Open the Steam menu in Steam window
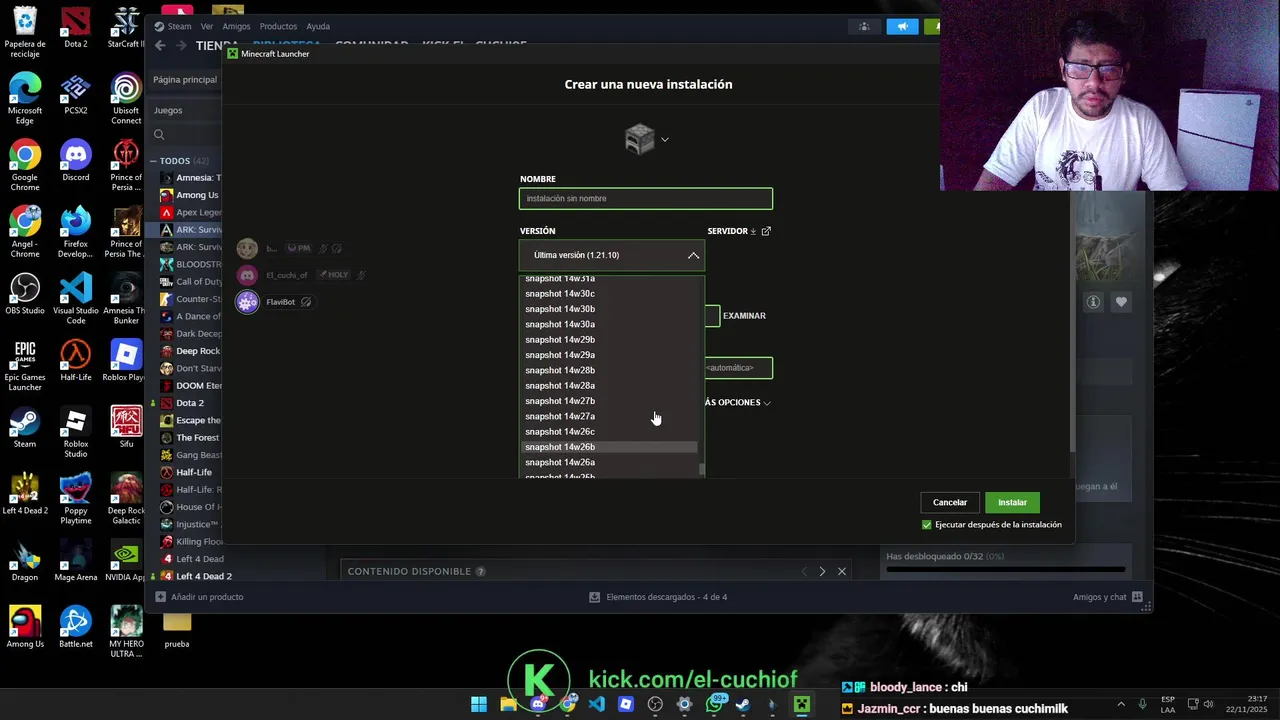Viewport: 1280px width, 720px height. (x=173, y=26)
